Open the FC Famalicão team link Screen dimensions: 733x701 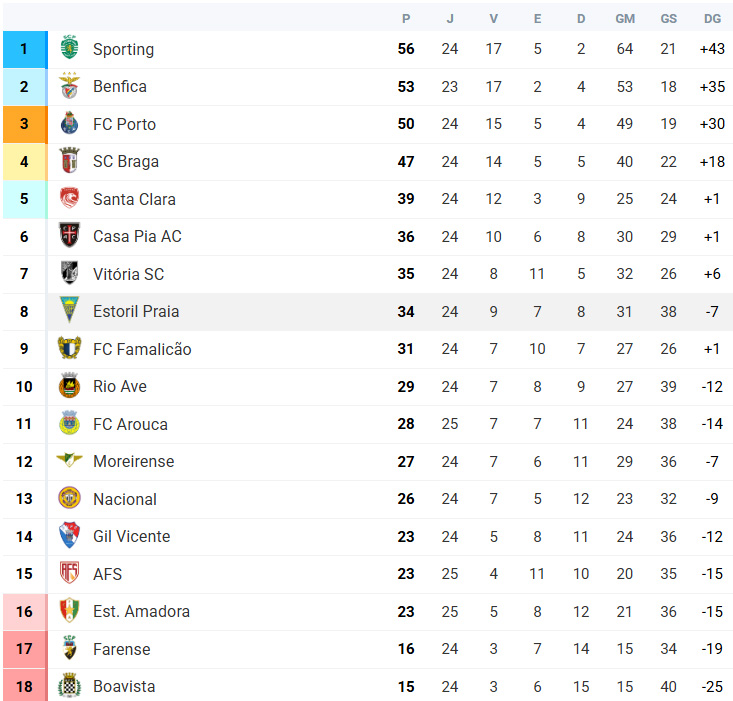[142, 349]
